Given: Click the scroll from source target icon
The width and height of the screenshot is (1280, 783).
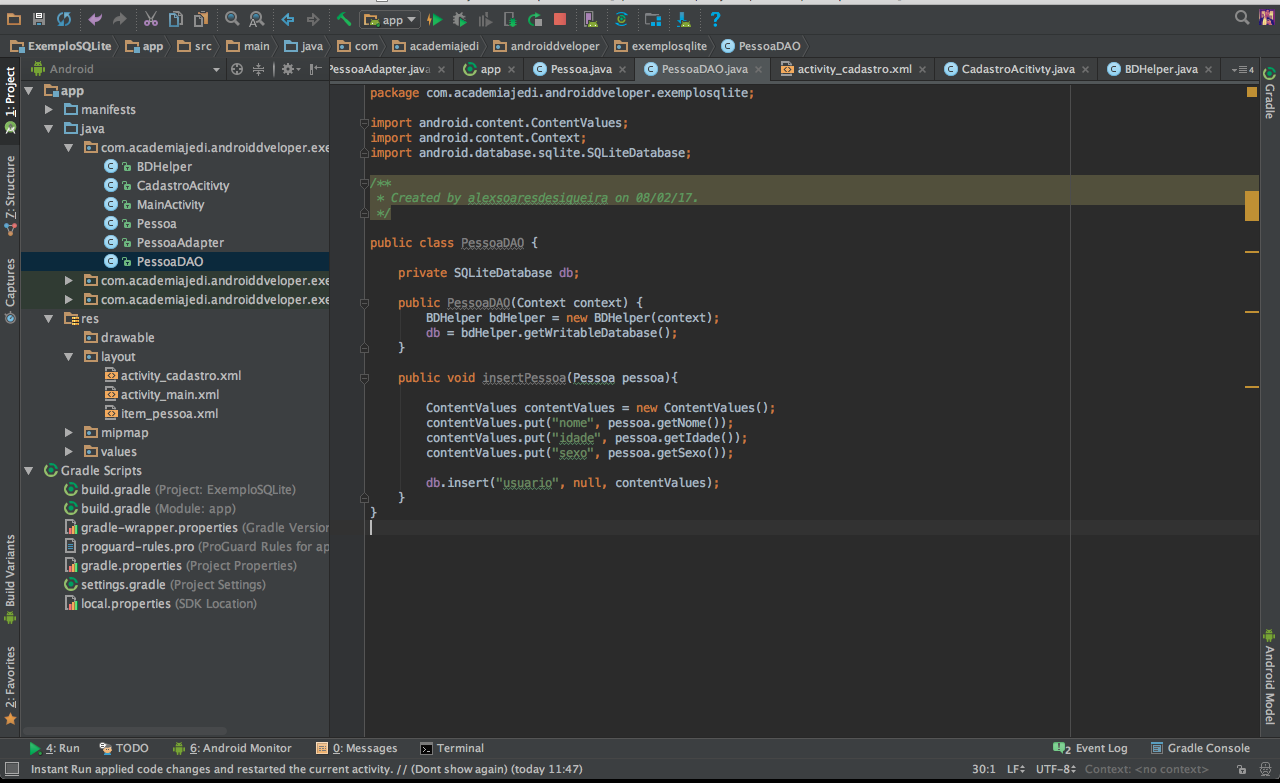Looking at the screenshot, I should (x=237, y=69).
